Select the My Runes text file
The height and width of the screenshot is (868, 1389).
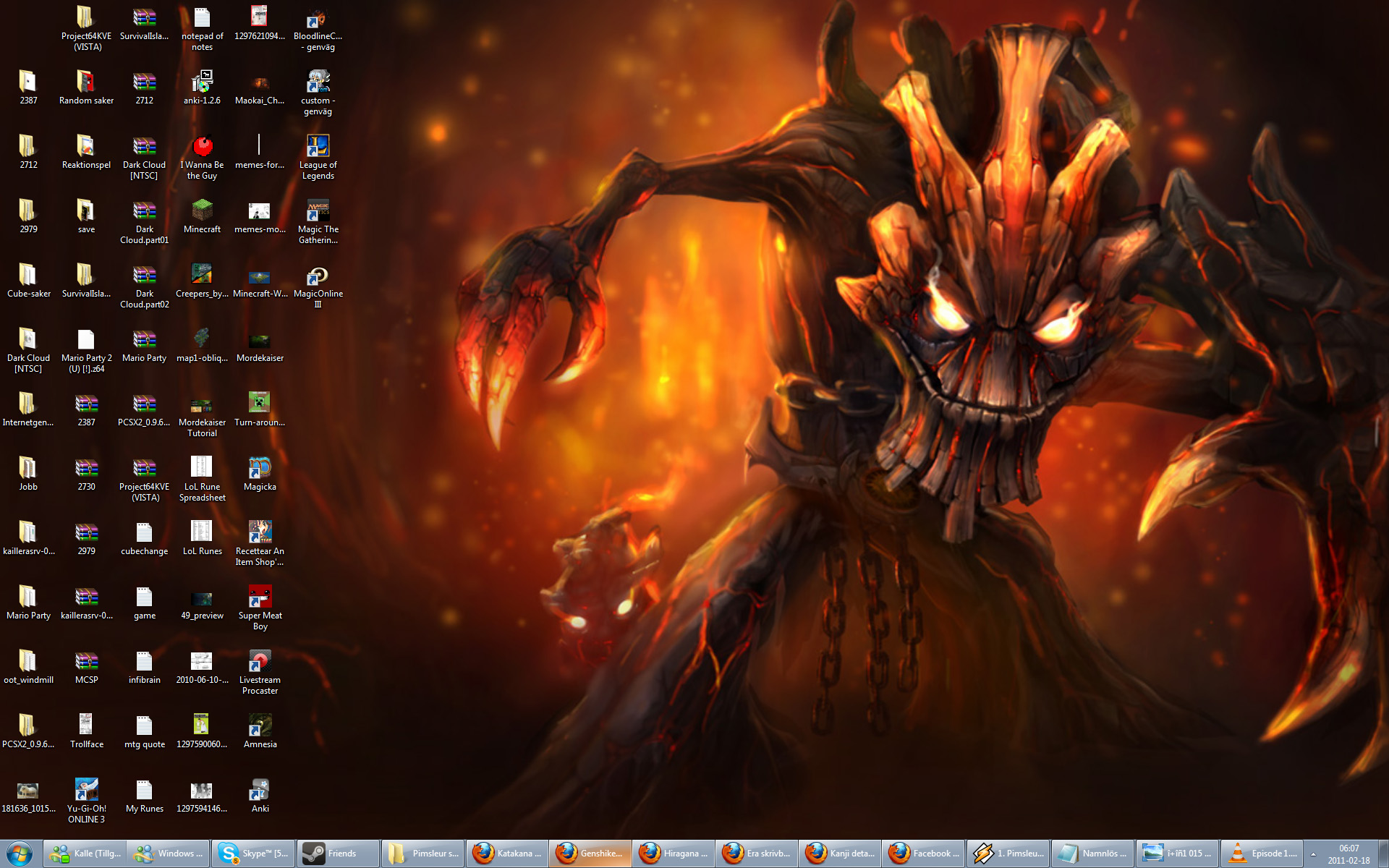(144, 795)
